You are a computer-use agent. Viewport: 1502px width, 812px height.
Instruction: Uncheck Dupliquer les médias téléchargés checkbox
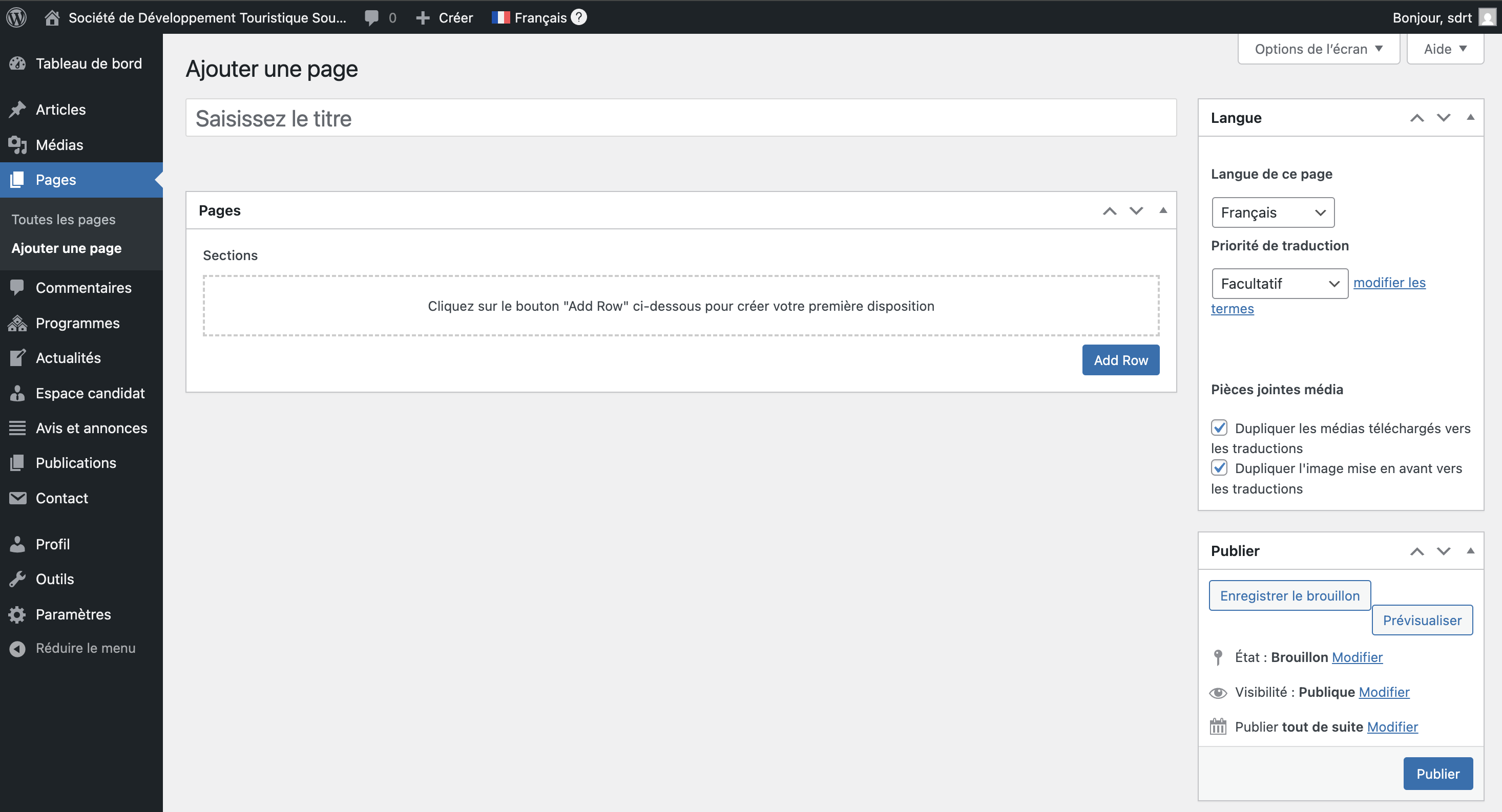pos(1219,428)
